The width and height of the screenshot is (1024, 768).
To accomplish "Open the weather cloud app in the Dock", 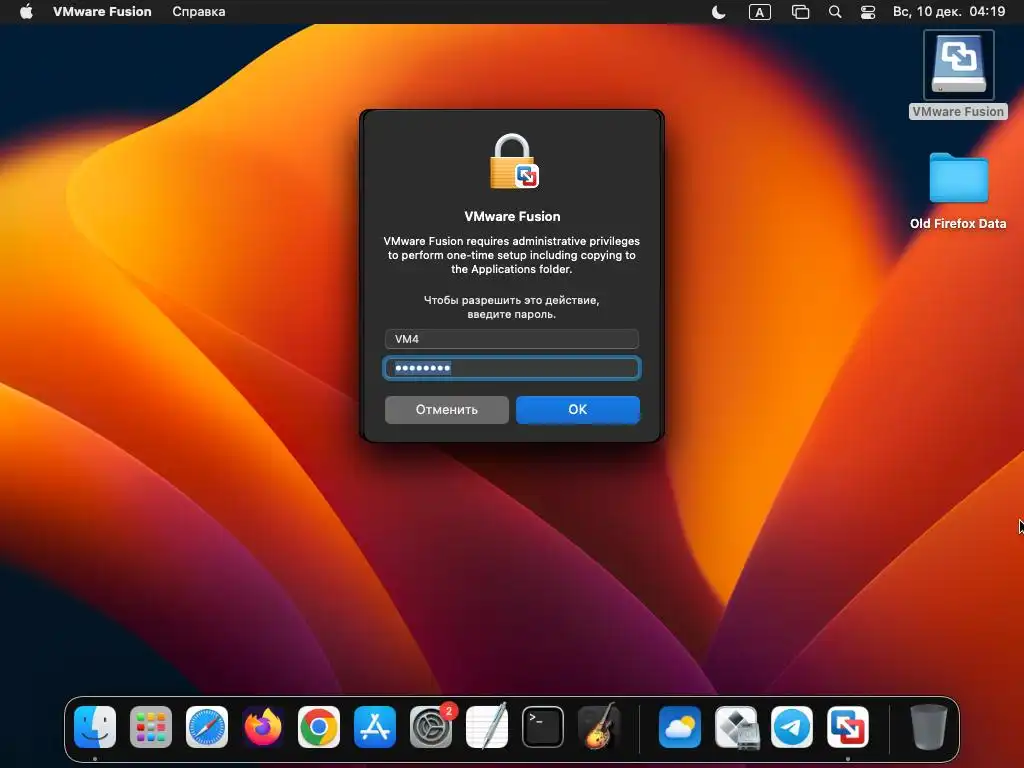I will tap(680, 727).
